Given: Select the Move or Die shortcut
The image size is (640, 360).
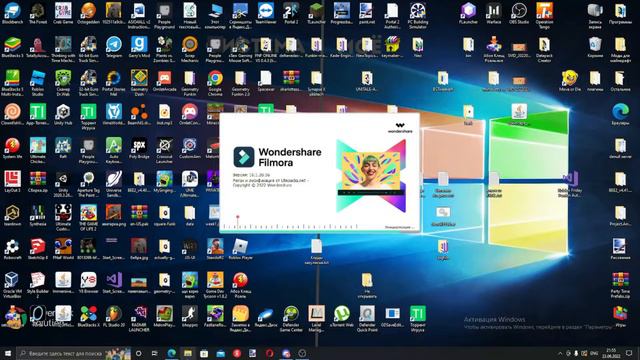Looking at the screenshot, I should tap(570, 81).
